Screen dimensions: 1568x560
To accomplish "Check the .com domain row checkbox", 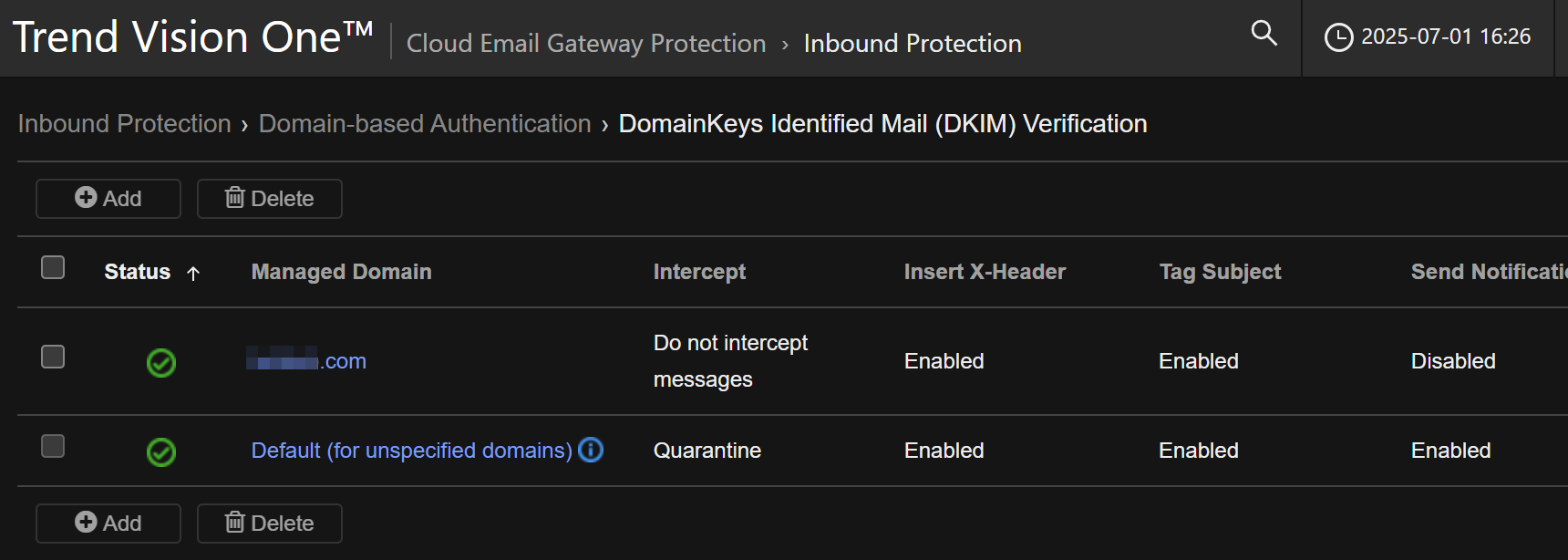I will coord(53,357).
